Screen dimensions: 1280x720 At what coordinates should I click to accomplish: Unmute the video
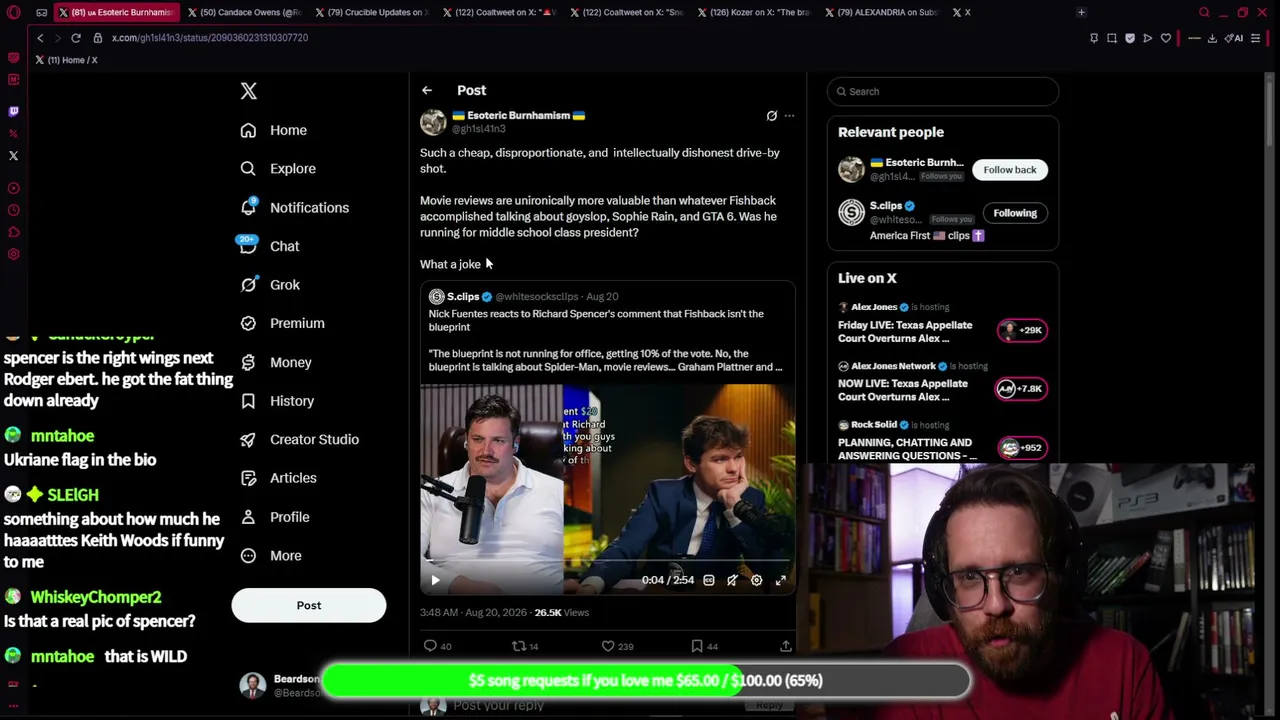coord(733,580)
